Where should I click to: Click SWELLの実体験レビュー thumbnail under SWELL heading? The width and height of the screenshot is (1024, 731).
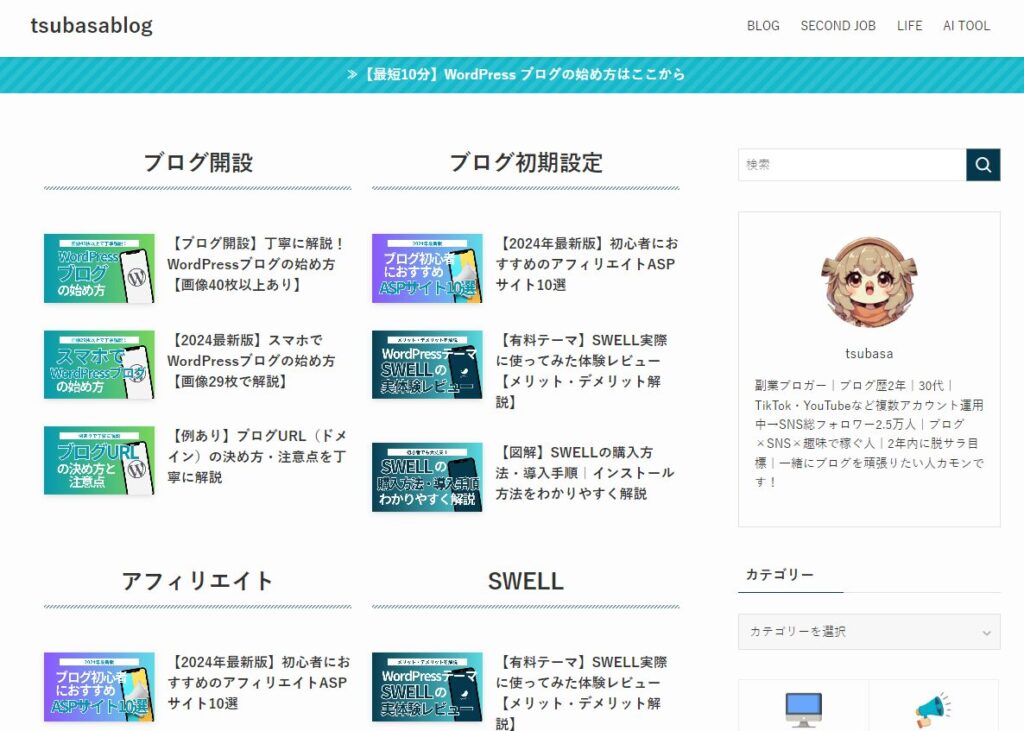pyautogui.click(x=427, y=687)
